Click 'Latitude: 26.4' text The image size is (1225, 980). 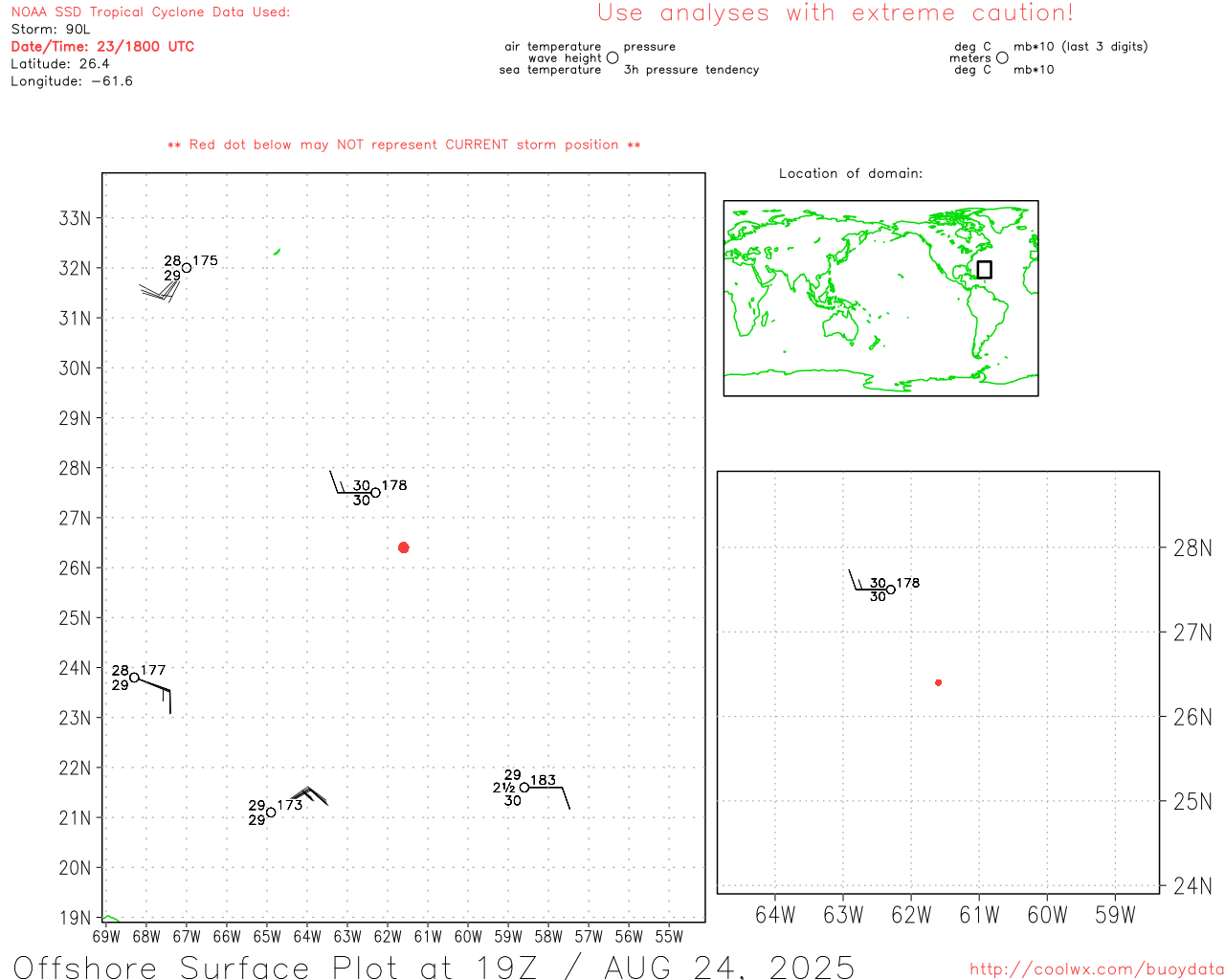pyautogui.click(x=60, y=64)
